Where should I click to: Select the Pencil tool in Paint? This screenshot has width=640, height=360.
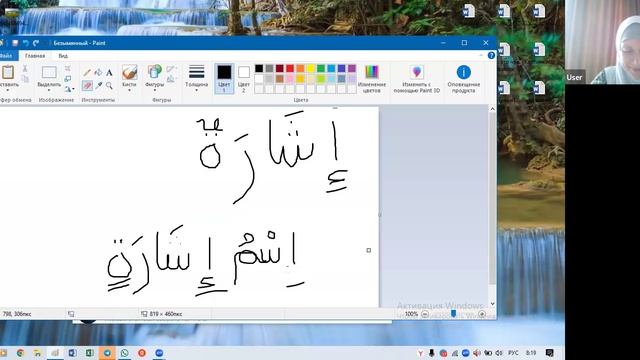coord(87,73)
